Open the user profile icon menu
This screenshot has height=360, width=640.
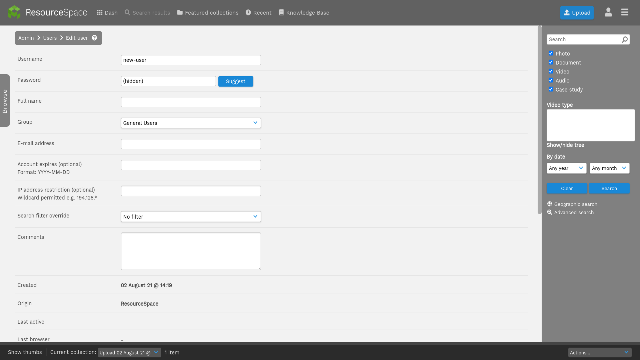608,12
